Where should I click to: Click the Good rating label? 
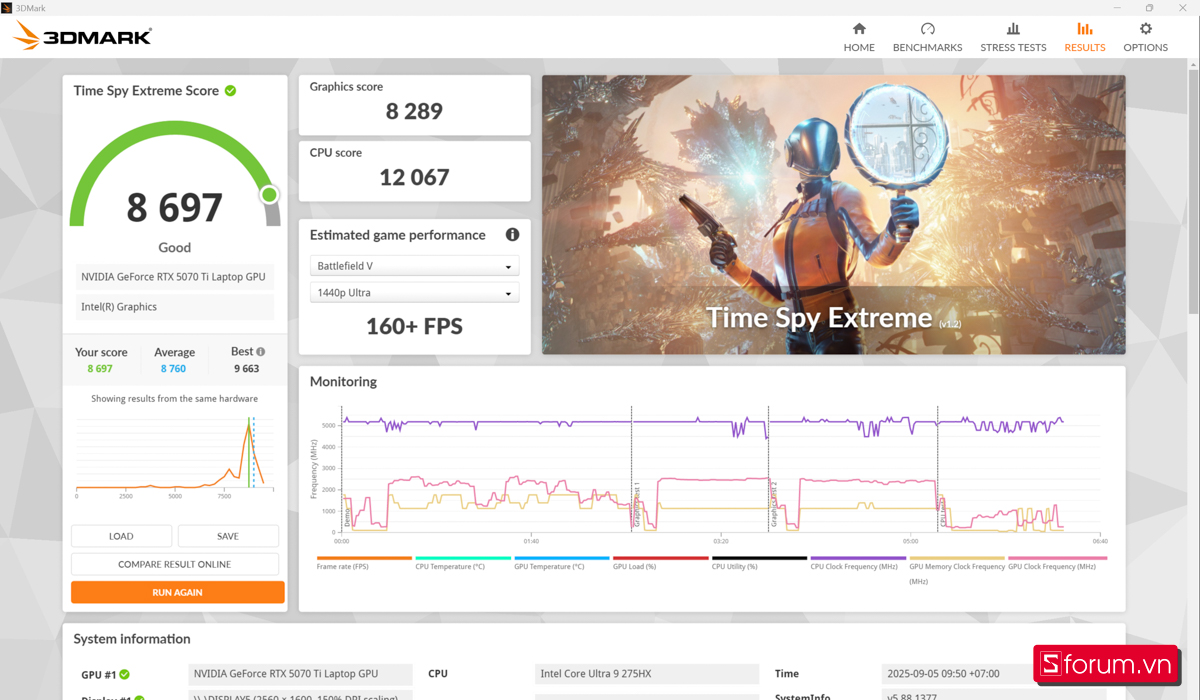pyautogui.click(x=174, y=247)
